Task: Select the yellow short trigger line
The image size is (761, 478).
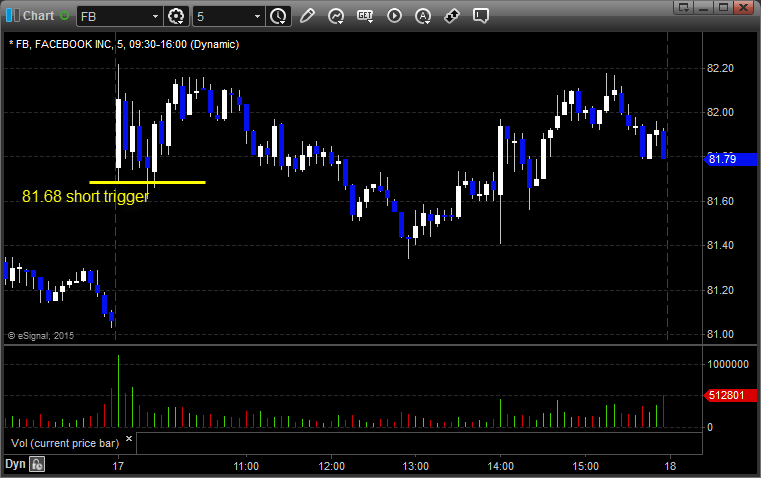Action: (x=148, y=182)
